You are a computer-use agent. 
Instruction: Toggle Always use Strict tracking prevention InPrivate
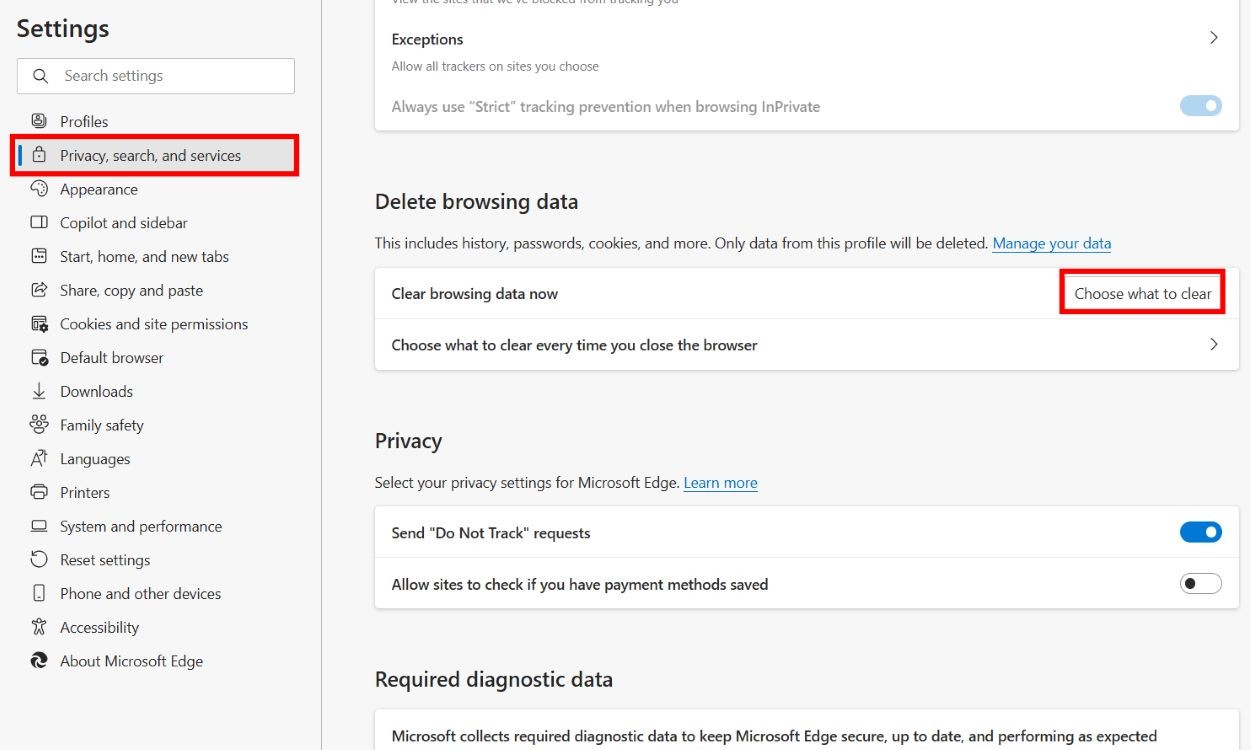click(x=1201, y=106)
